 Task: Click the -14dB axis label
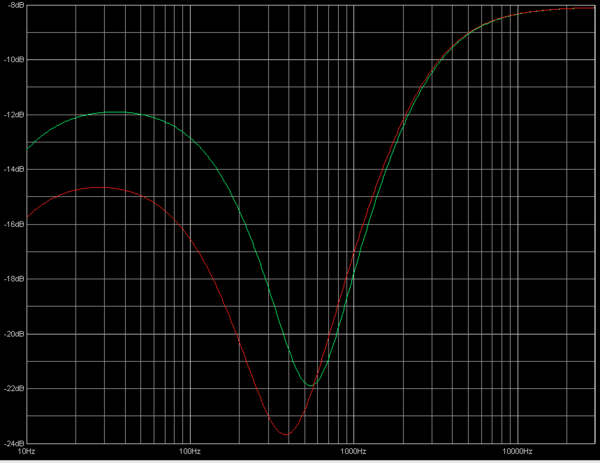14,169
